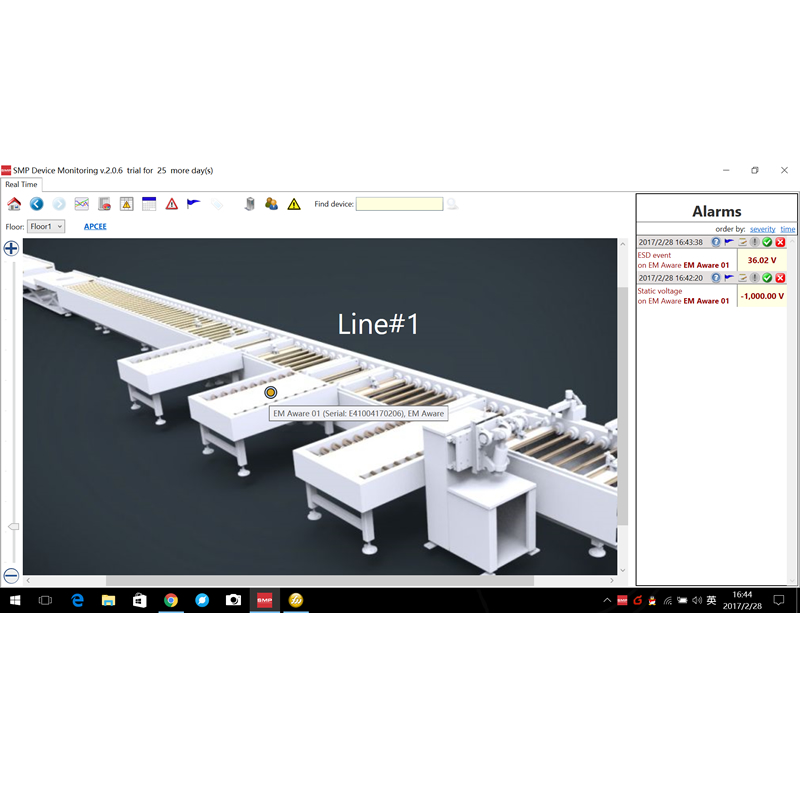Launch Microsoft Edge from taskbar

pos(77,601)
